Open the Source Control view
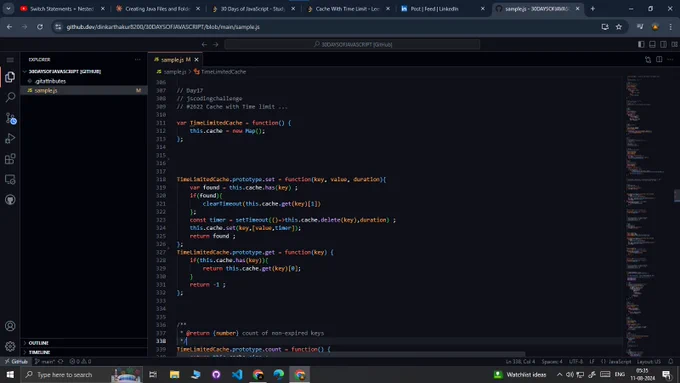This screenshot has height=383, width=680. click(10, 118)
